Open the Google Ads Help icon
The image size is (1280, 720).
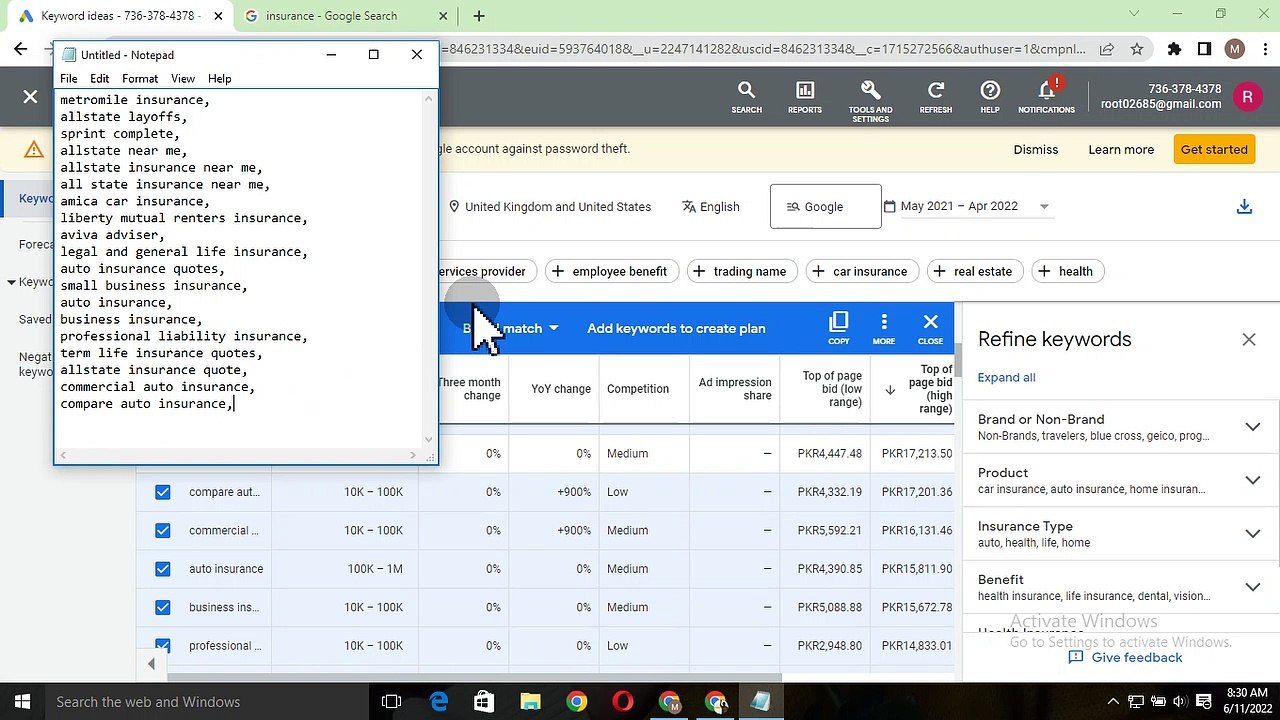(990, 97)
